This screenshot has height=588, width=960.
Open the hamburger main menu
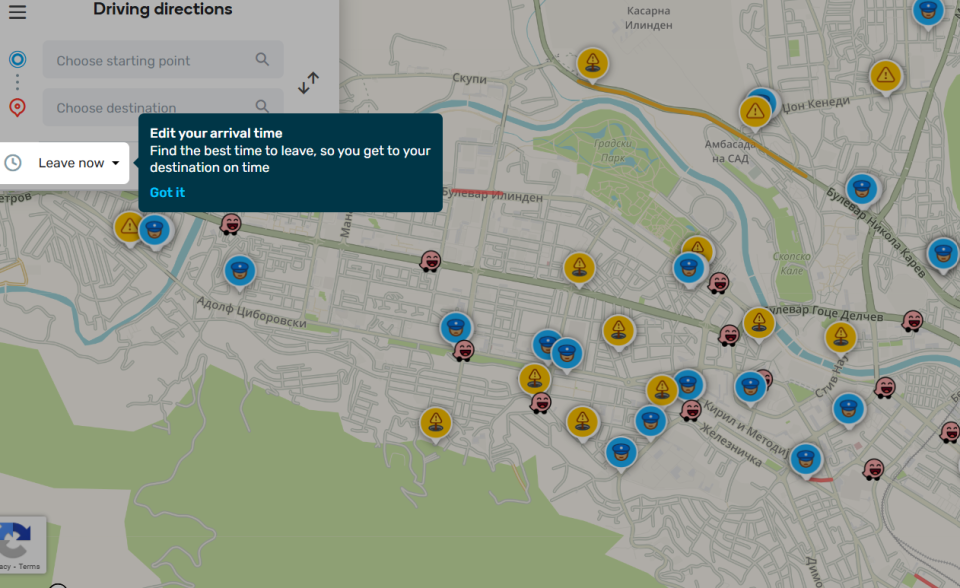click(17, 12)
